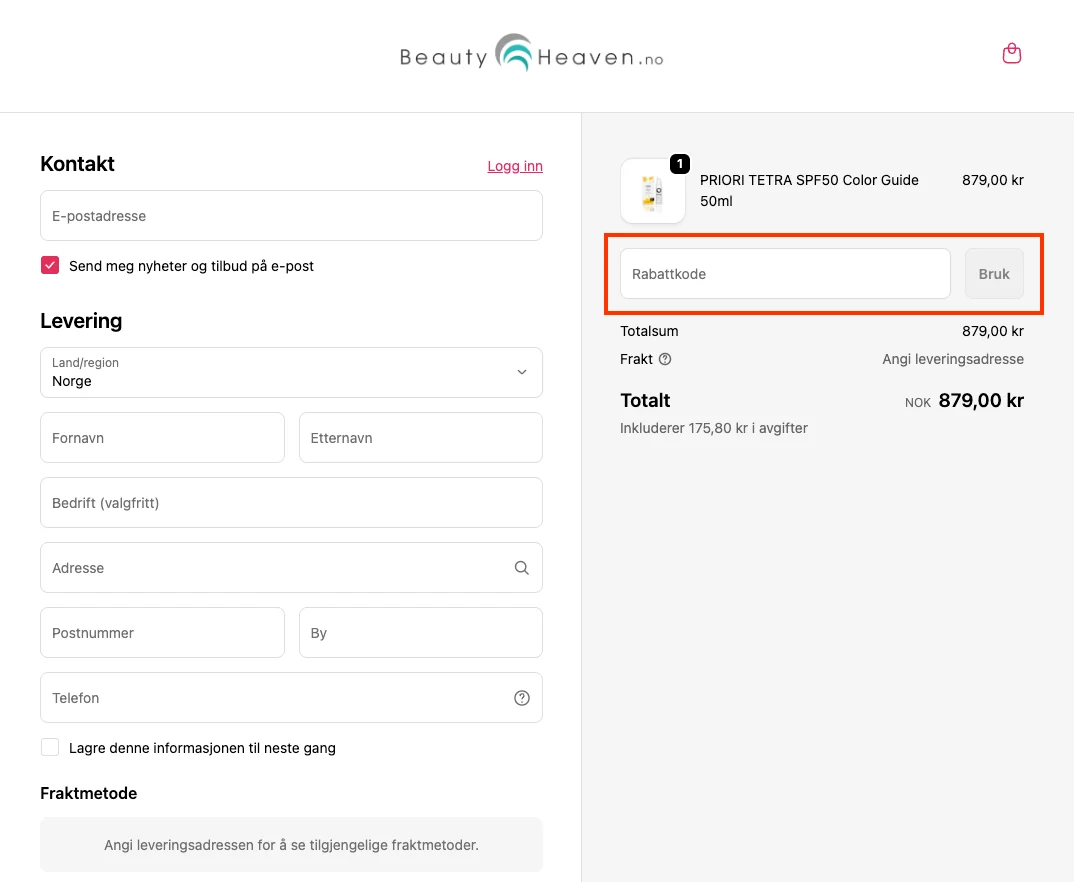Click the search icon in Adresse field
This screenshot has height=882, width=1074.
[521, 568]
